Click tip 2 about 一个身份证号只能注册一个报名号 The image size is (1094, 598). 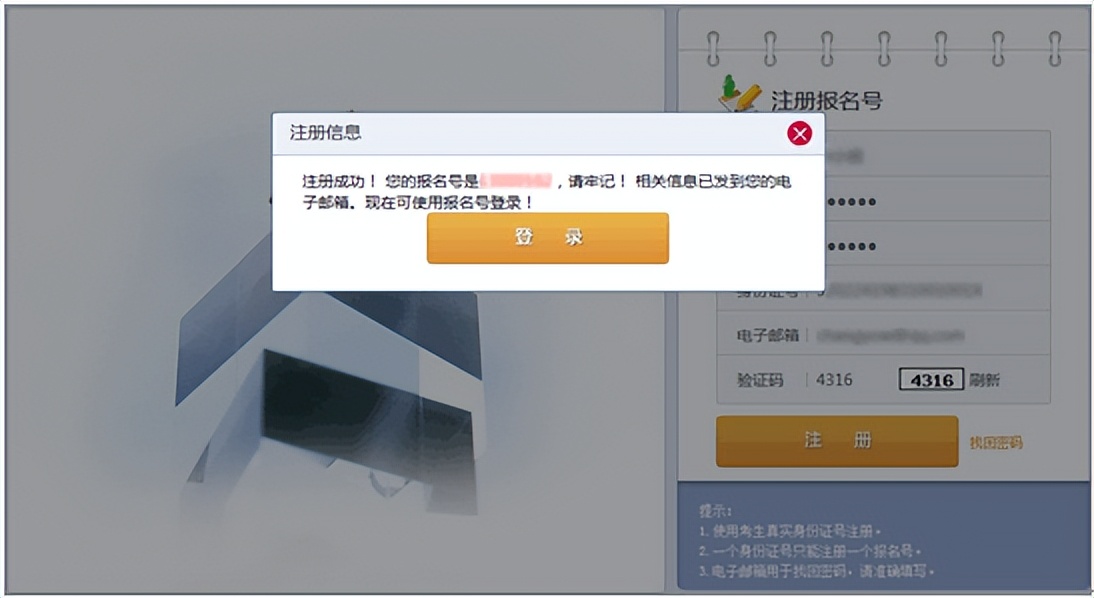point(810,551)
